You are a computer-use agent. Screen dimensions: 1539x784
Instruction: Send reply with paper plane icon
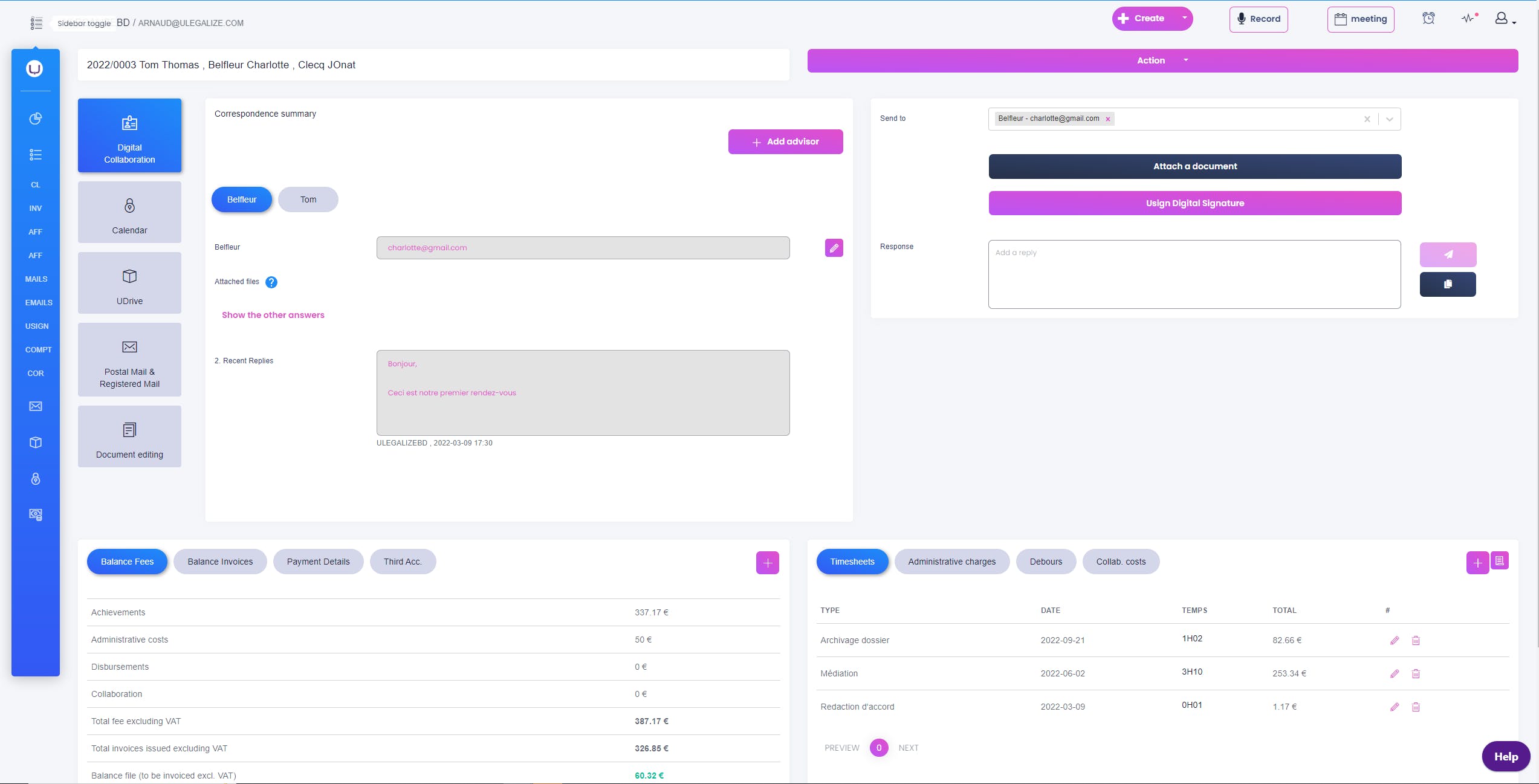pyautogui.click(x=1448, y=254)
